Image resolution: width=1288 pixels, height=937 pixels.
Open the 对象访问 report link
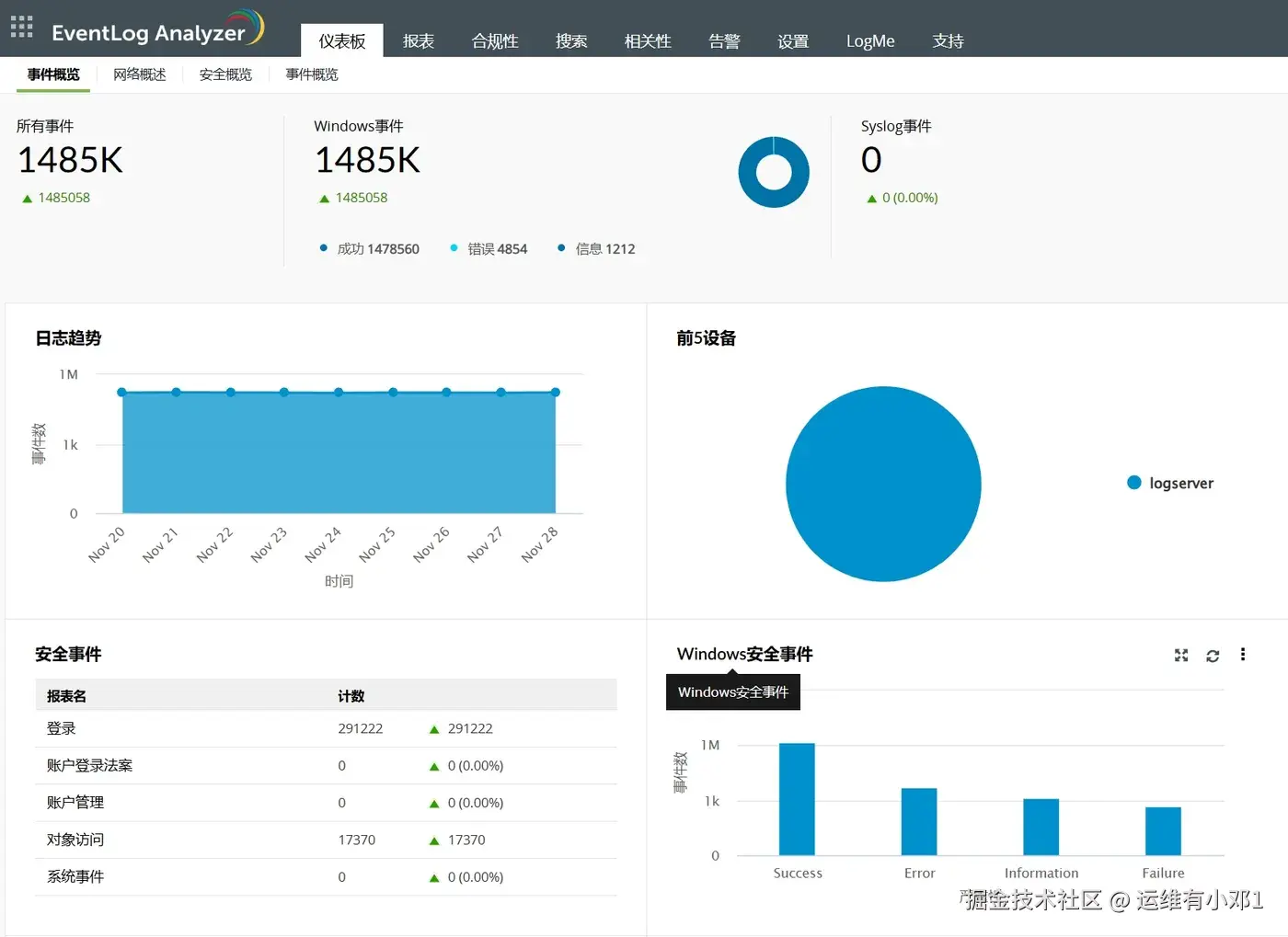click(x=74, y=839)
